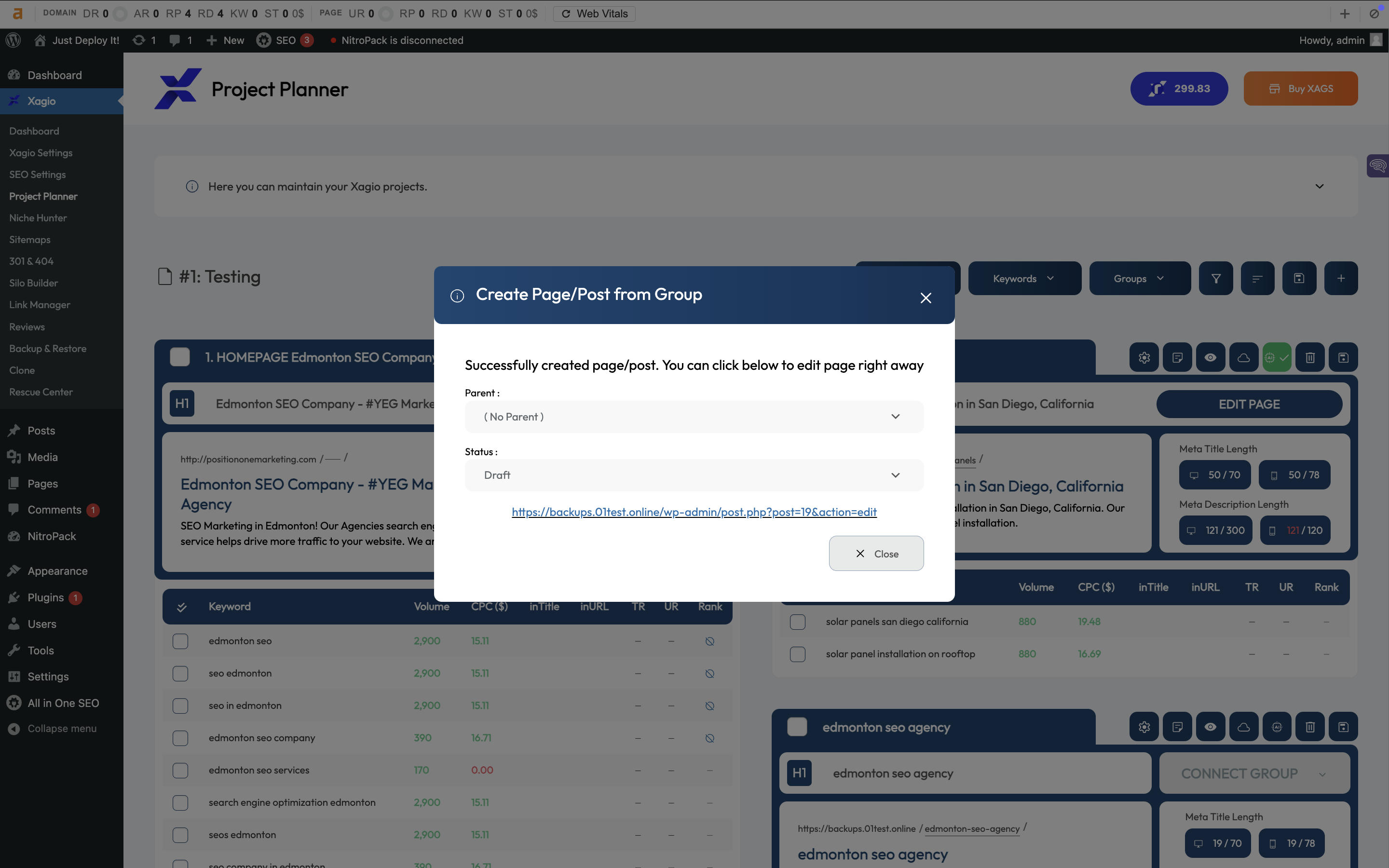Click the sort lines icon

click(x=1257, y=278)
